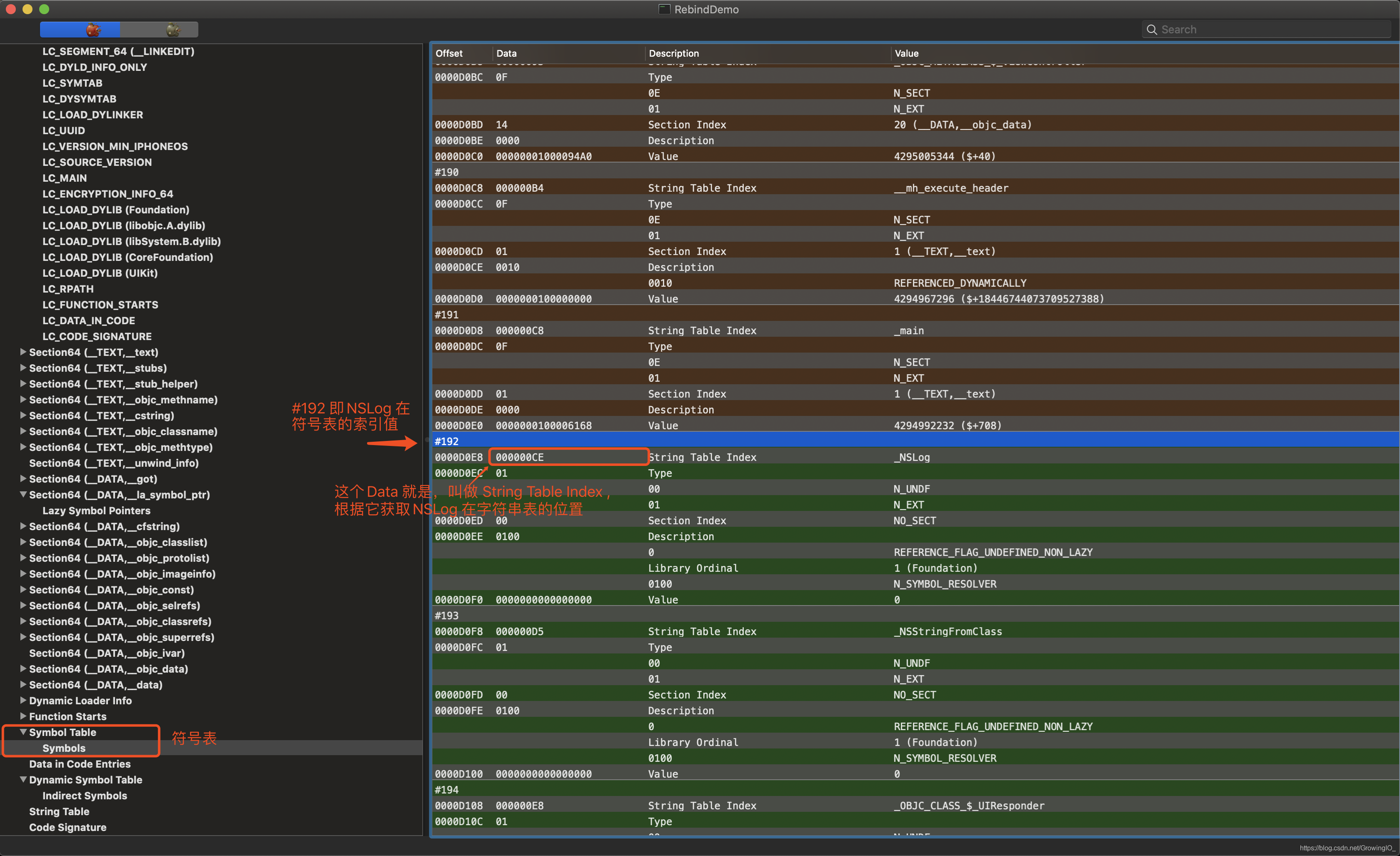Collapse the Dynamic Symbol Table triangle

(23, 780)
